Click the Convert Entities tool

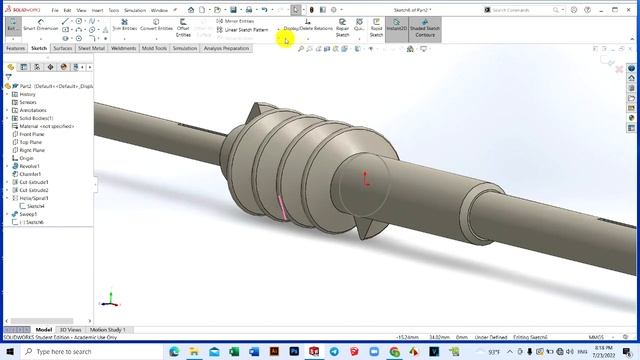pos(156,25)
